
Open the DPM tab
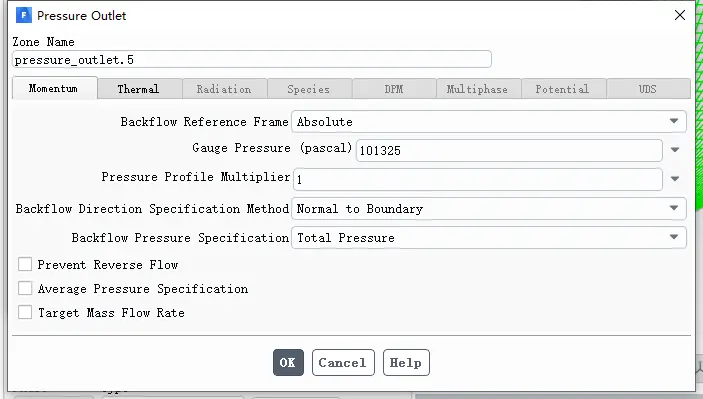click(x=394, y=89)
